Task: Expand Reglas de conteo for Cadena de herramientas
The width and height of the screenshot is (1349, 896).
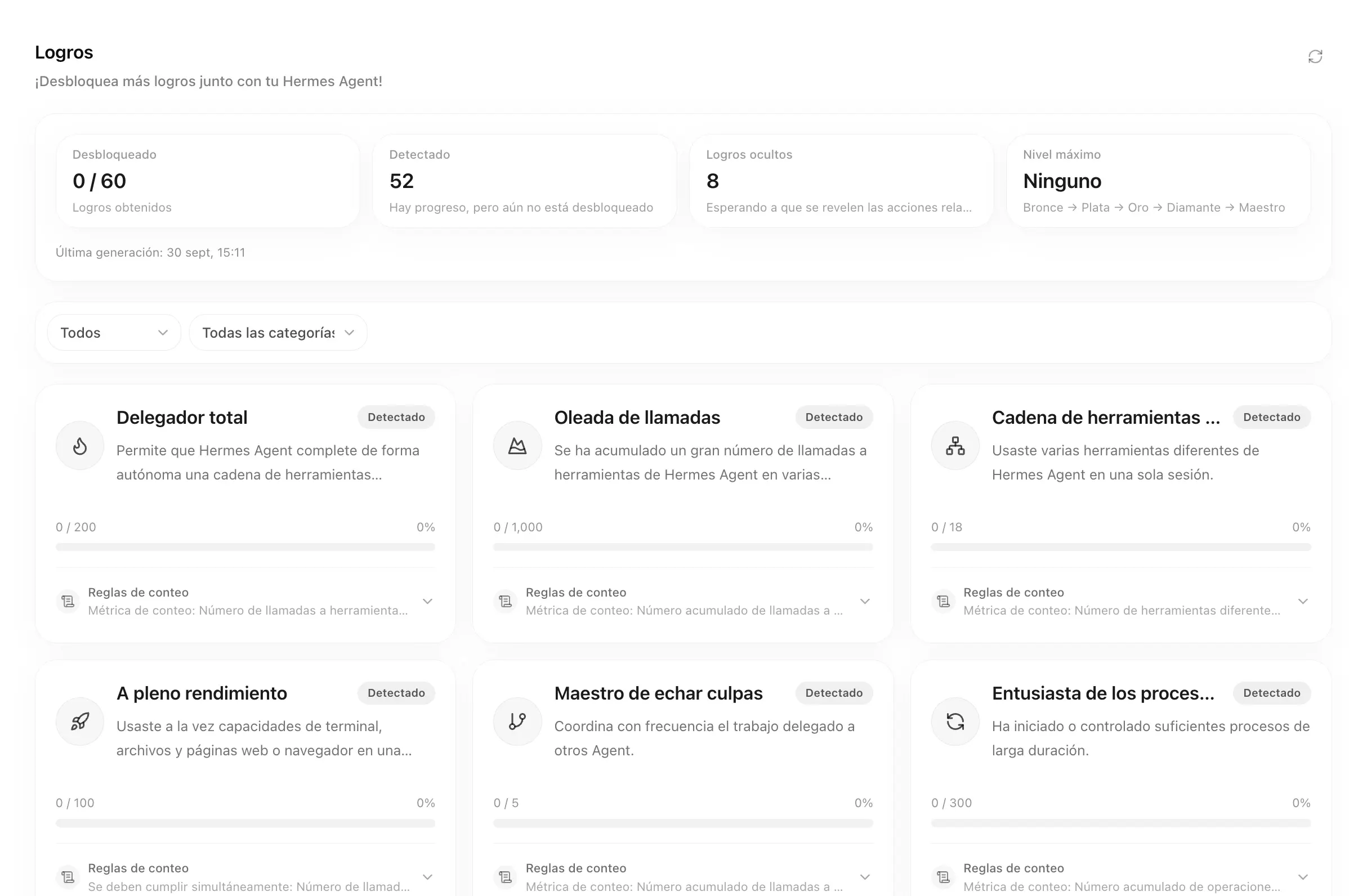Action: pos(1303,601)
